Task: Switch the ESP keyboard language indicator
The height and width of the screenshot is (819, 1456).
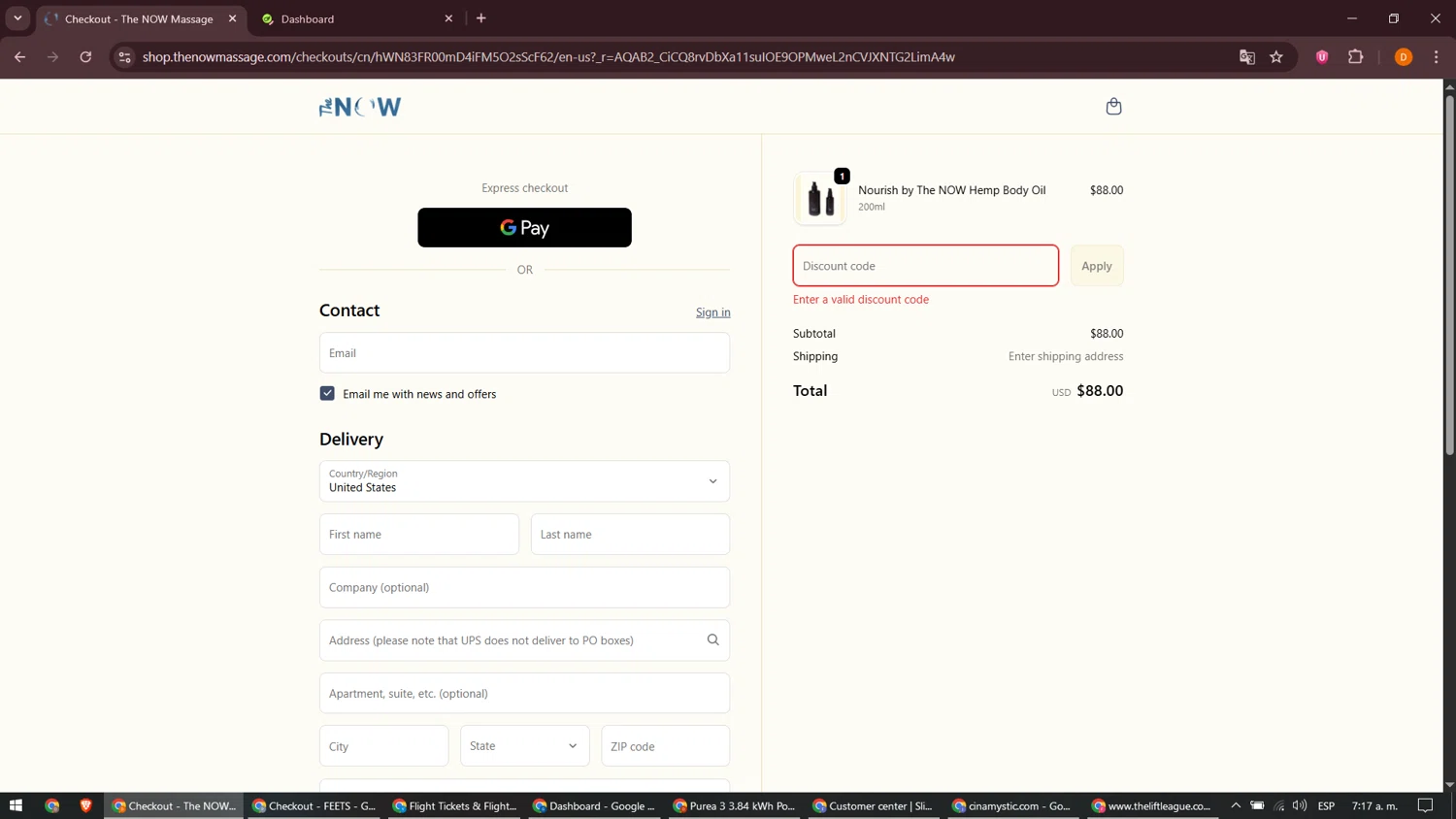Action: point(1326,805)
